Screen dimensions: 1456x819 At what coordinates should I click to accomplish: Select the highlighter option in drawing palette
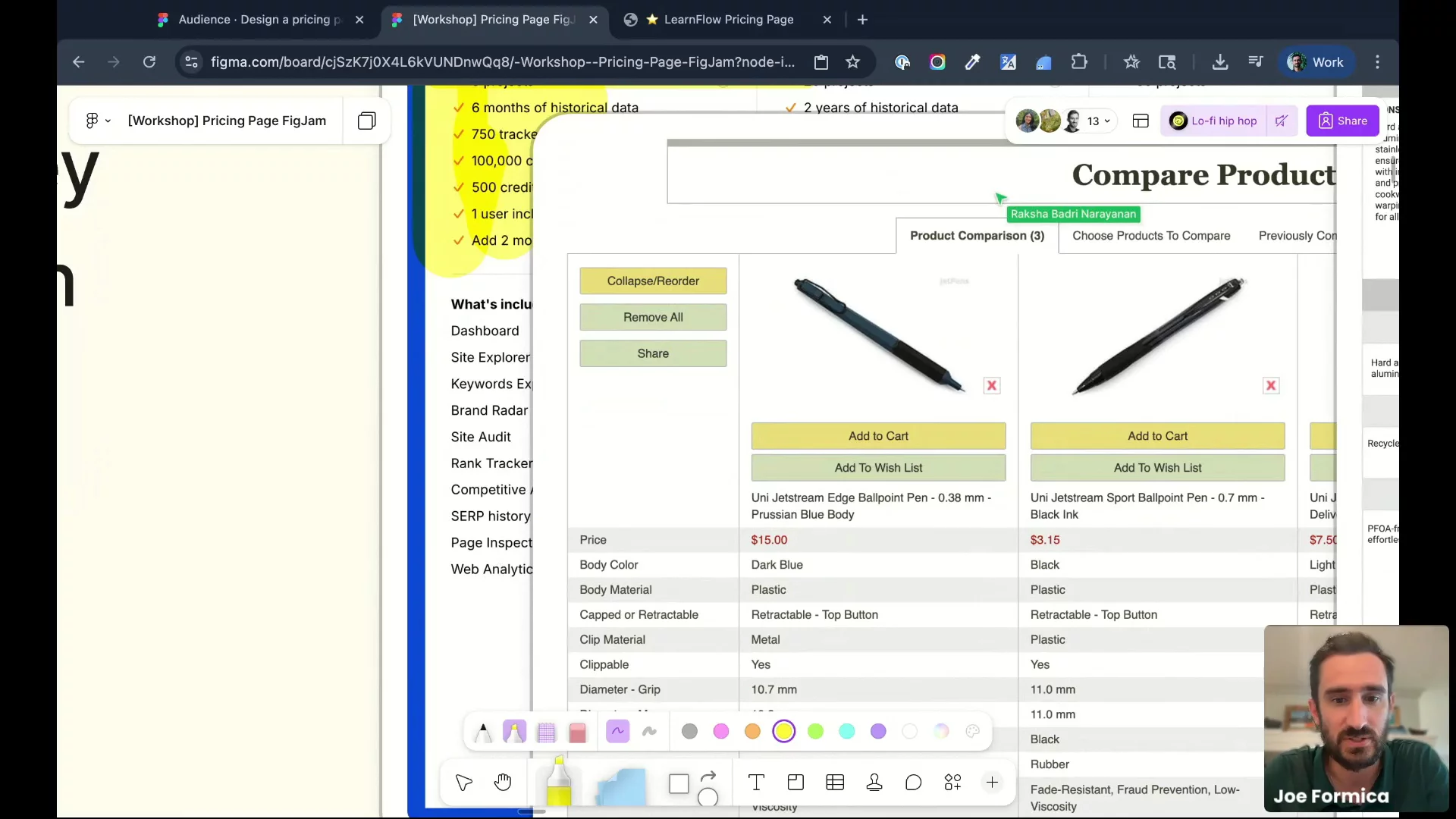(x=514, y=732)
